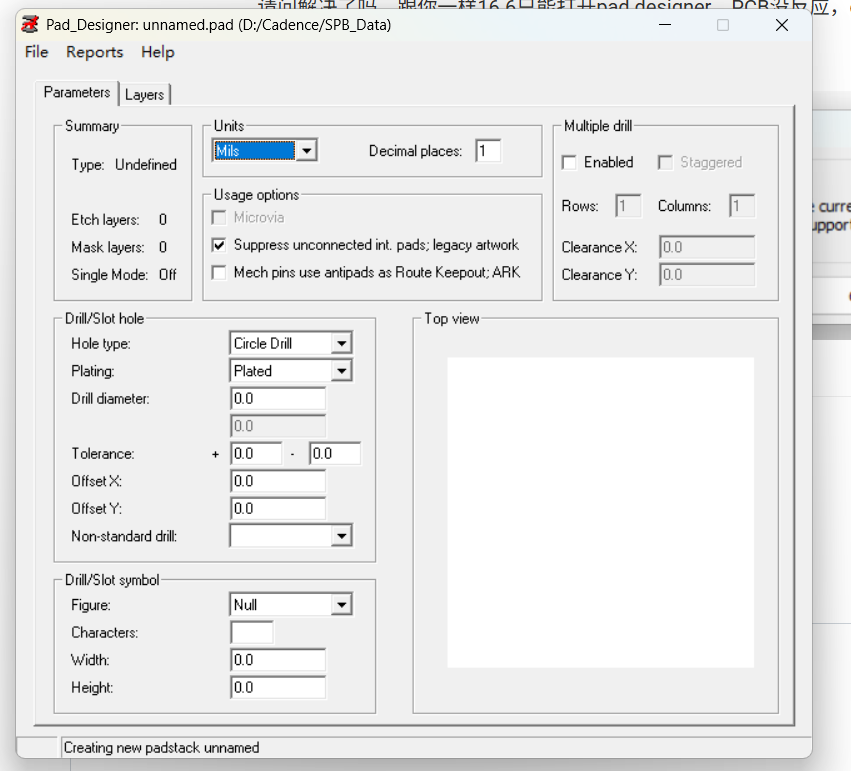
Task: Click the positive Tolerance input field
Action: click(256, 454)
